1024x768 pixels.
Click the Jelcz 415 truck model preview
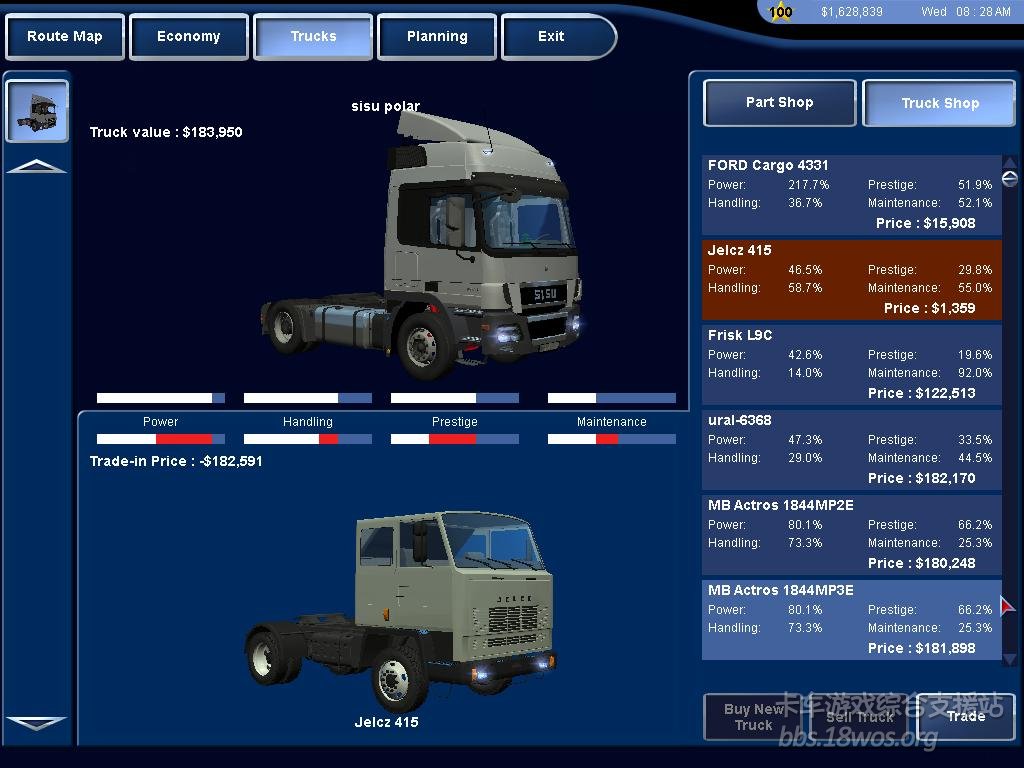point(400,611)
